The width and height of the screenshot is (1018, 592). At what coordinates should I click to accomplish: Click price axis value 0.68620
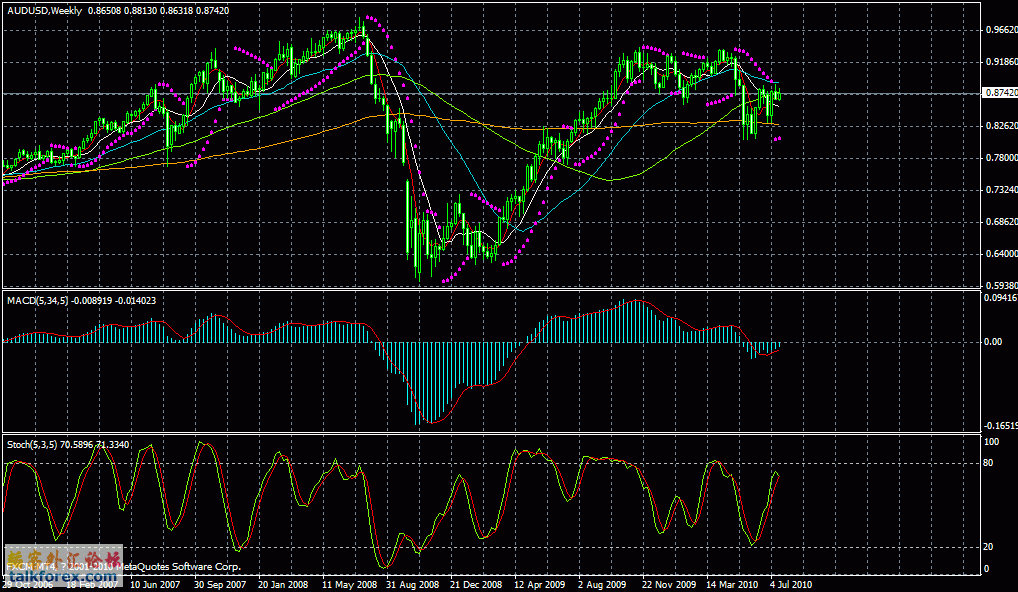[x=1001, y=221]
